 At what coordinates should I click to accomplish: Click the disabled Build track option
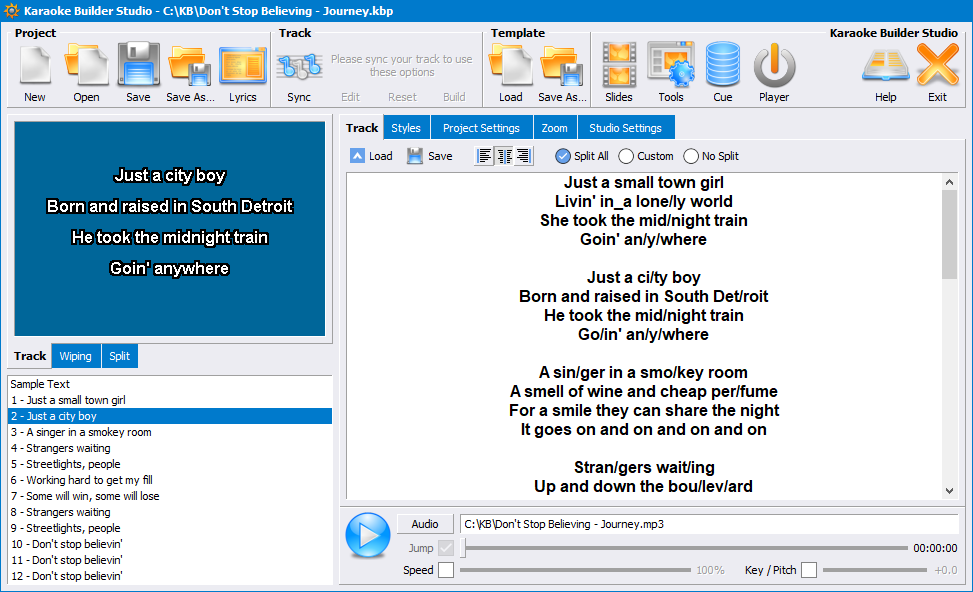click(454, 97)
